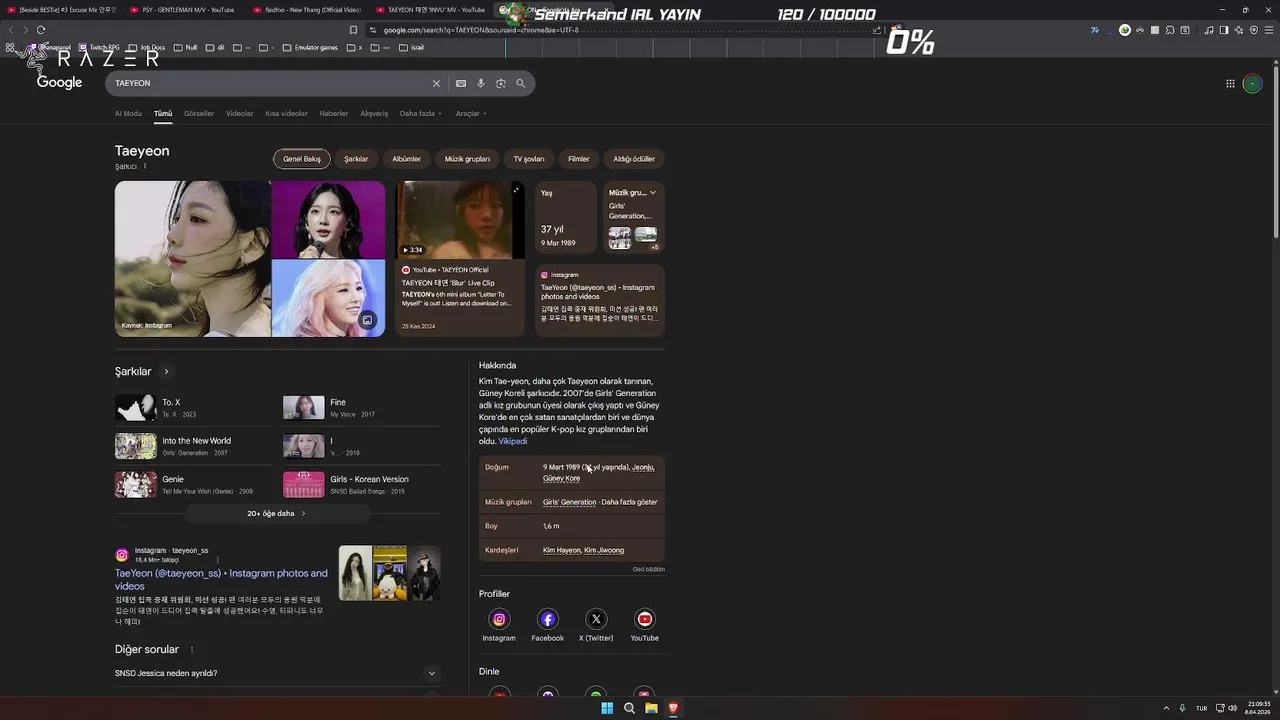Reload the page in the browser
This screenshot has height=720, width=1280.
(x=41, y=30)
